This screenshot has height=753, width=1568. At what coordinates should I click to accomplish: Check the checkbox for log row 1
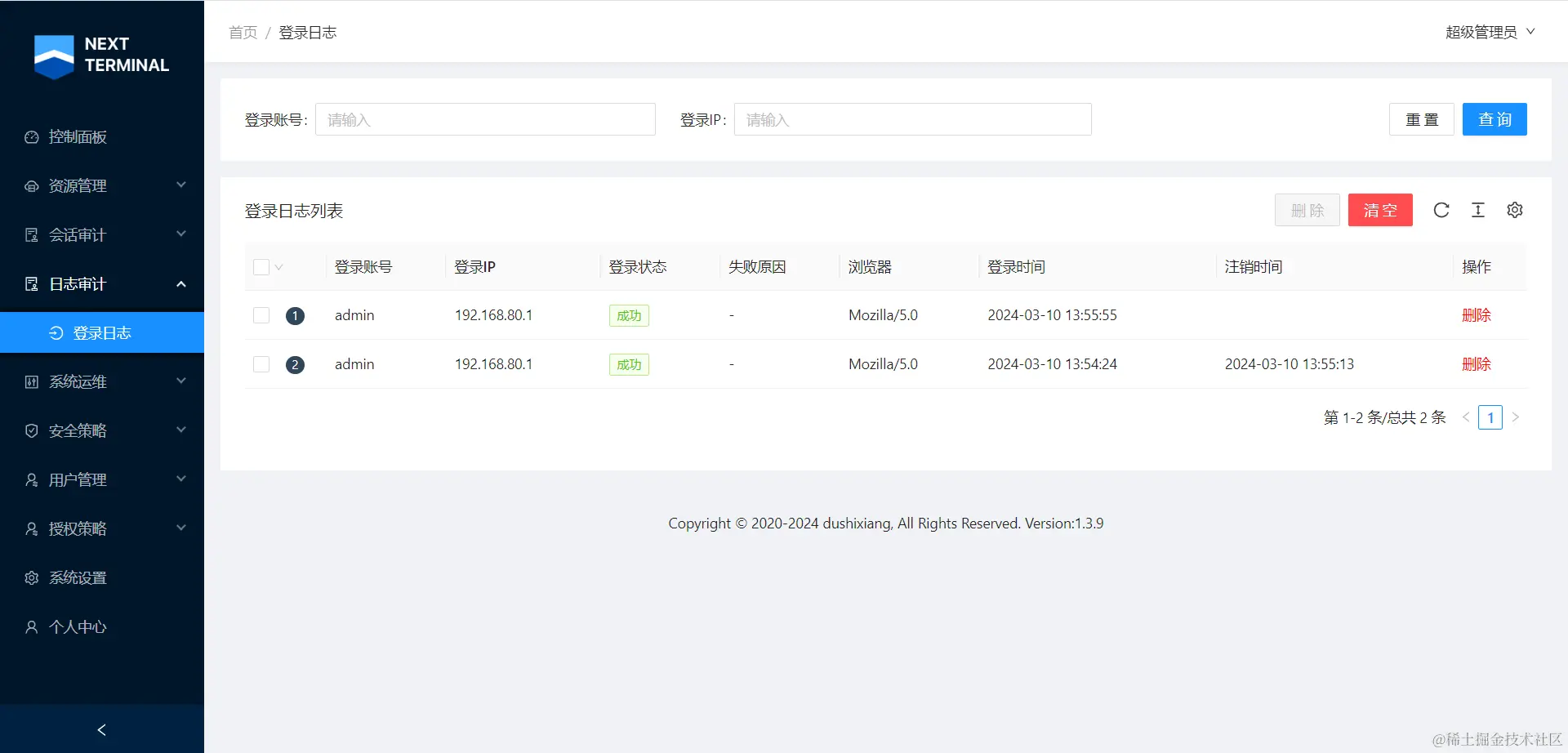[261, 315]
